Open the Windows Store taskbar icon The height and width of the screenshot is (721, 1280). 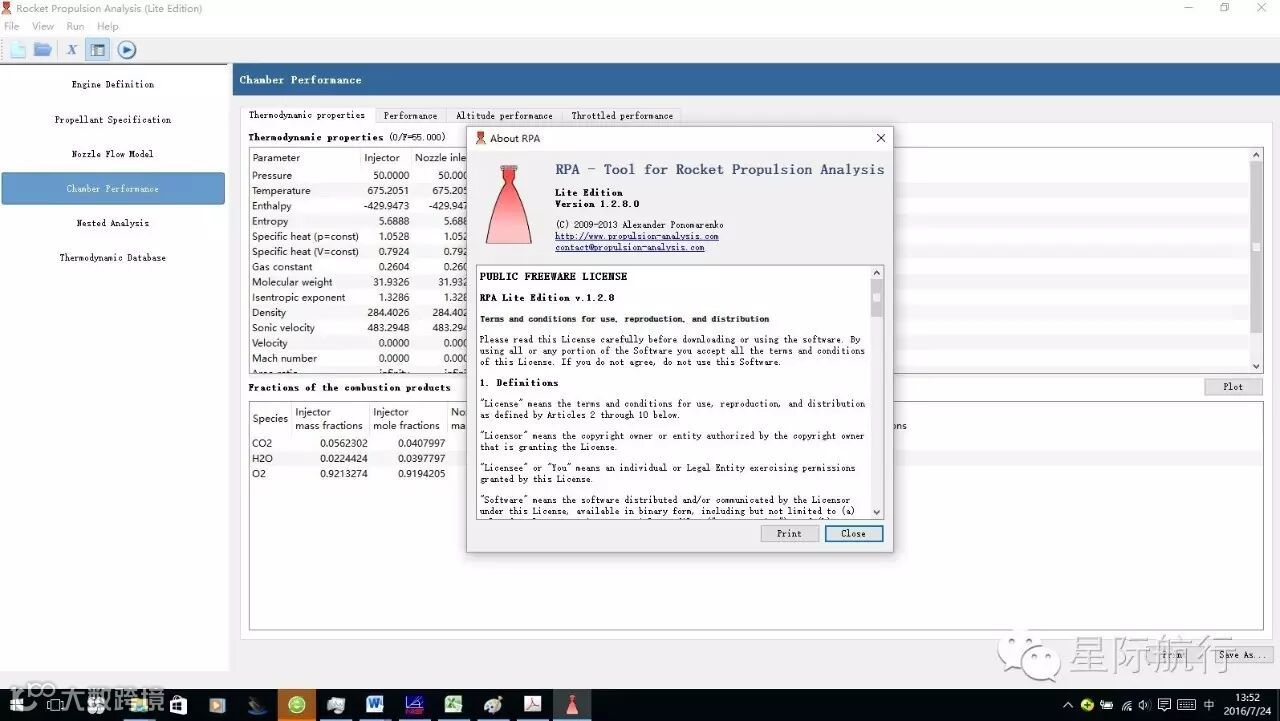(x=178, y=705)
